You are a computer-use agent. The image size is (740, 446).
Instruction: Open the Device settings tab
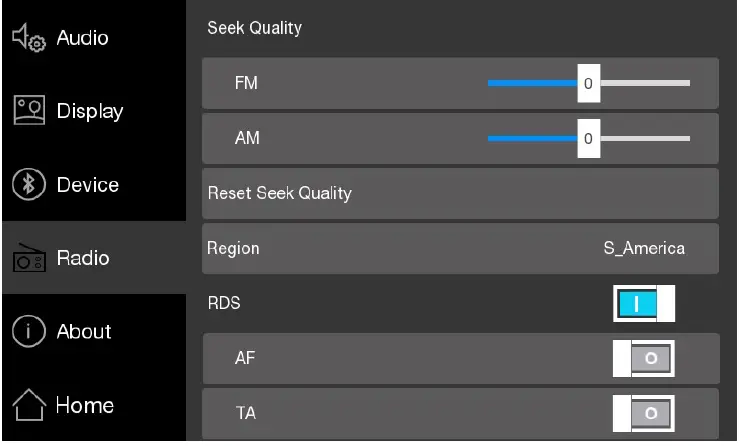tap(88, 185)
